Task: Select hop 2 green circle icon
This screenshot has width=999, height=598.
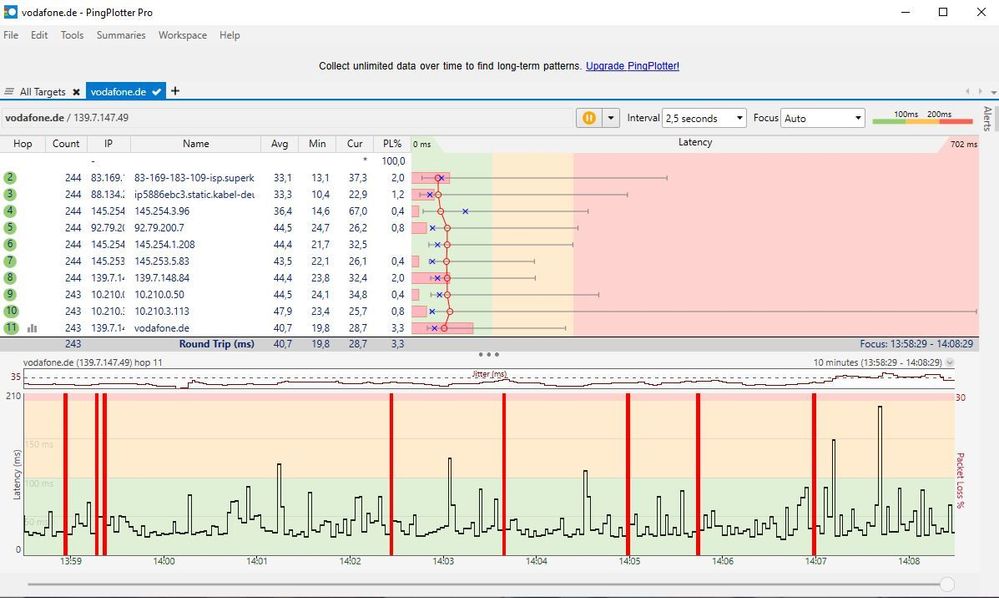Action: click(x=10, y=178)
